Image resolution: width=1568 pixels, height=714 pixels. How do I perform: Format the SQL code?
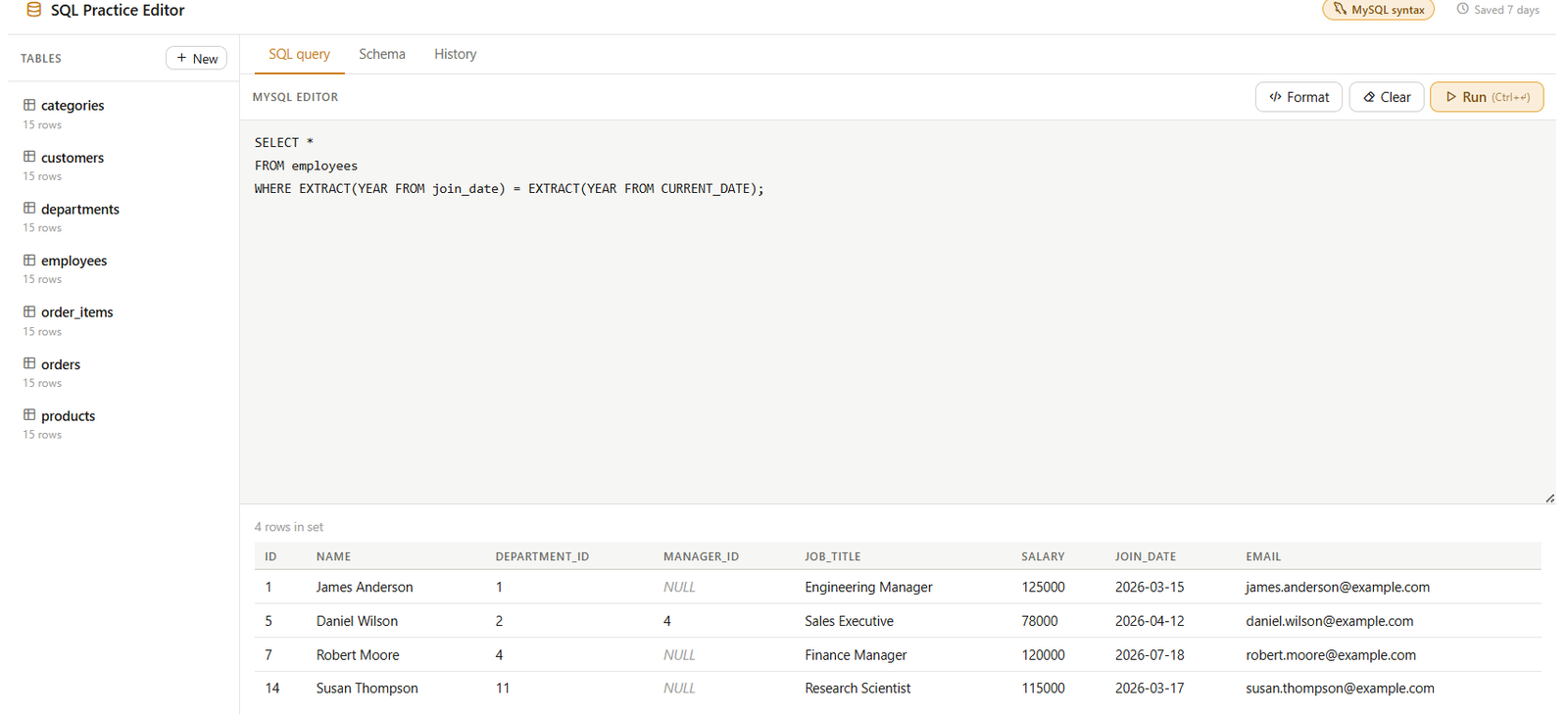point(1298,97)
